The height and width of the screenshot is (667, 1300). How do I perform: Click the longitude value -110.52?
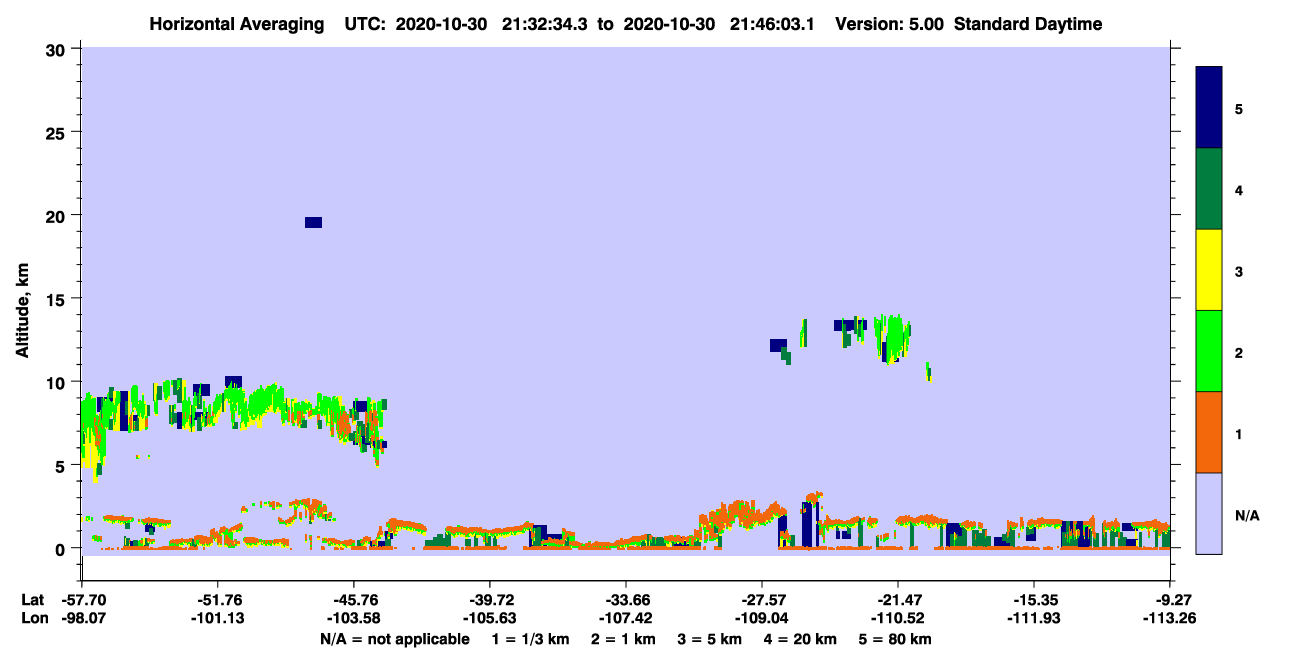point(898,618)
